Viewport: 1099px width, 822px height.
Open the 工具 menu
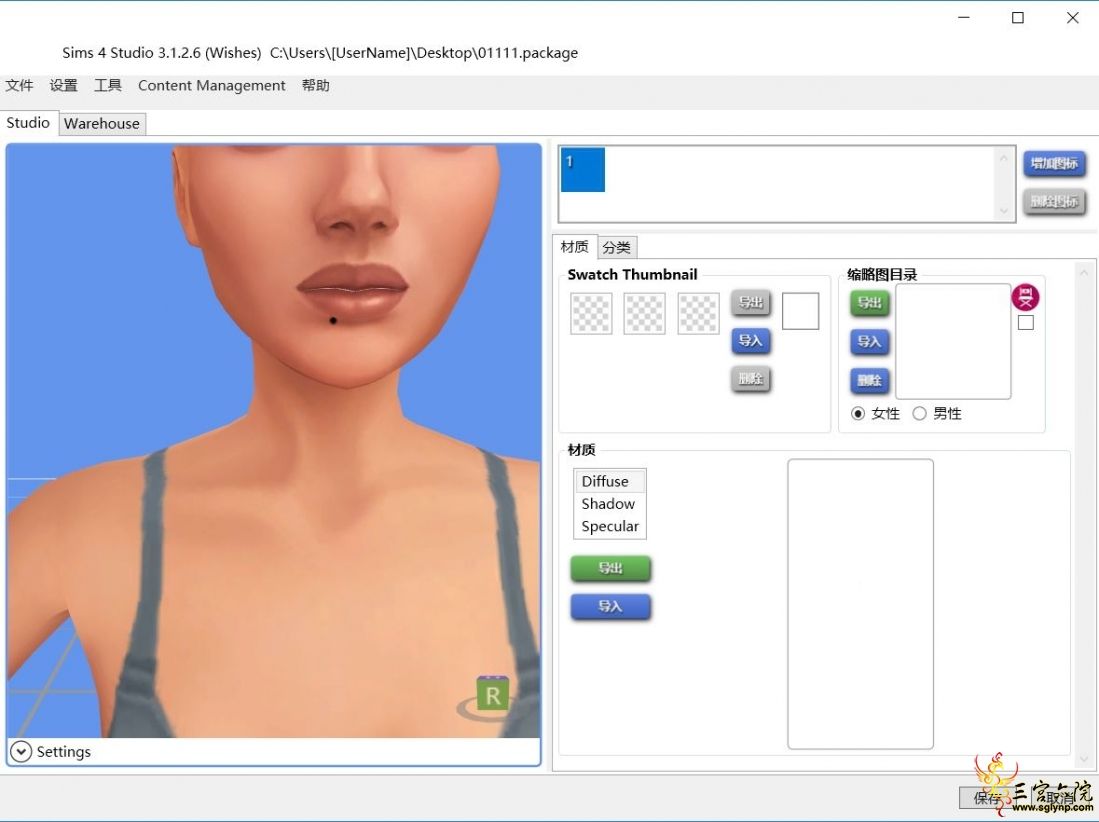[108, 85]
